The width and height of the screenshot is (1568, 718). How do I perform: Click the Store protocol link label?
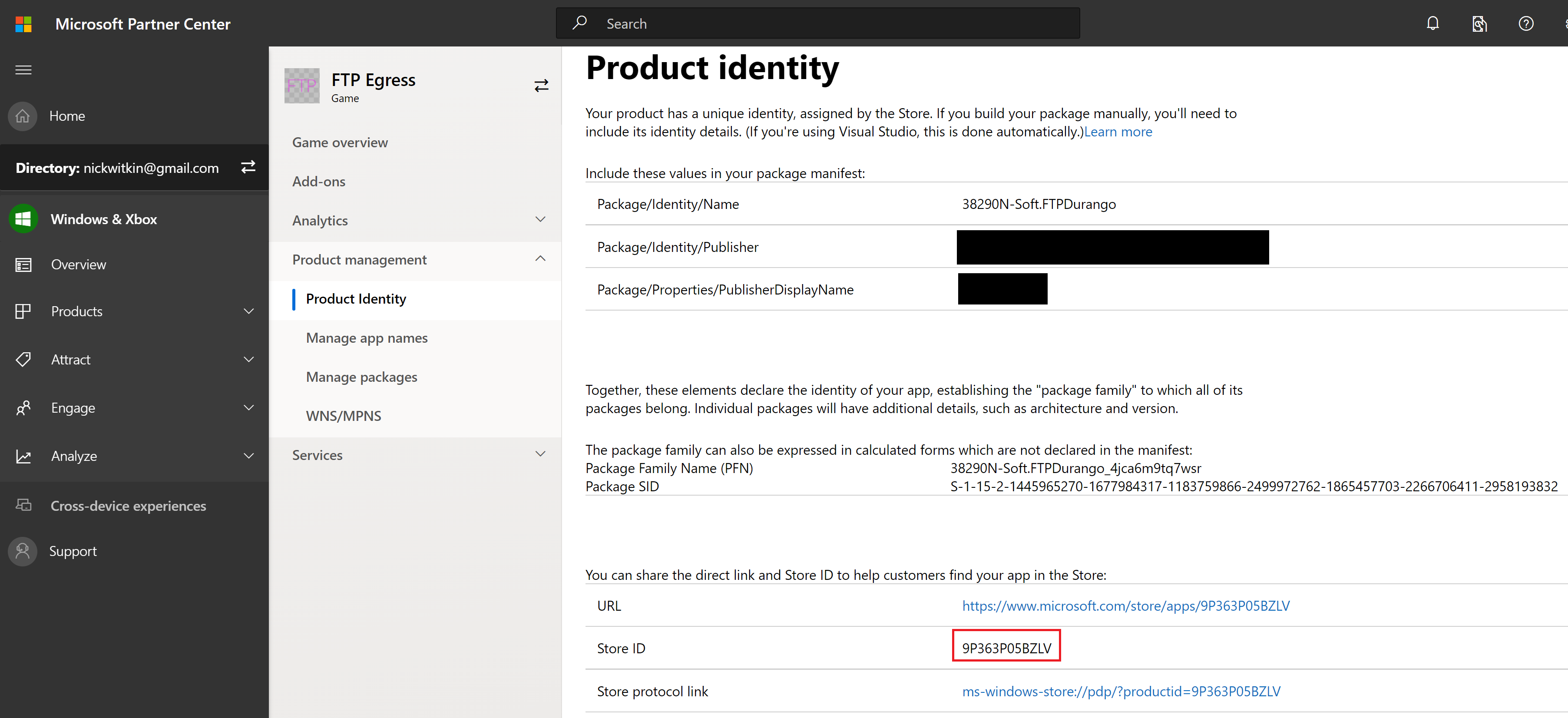click(x=652, y=692)
